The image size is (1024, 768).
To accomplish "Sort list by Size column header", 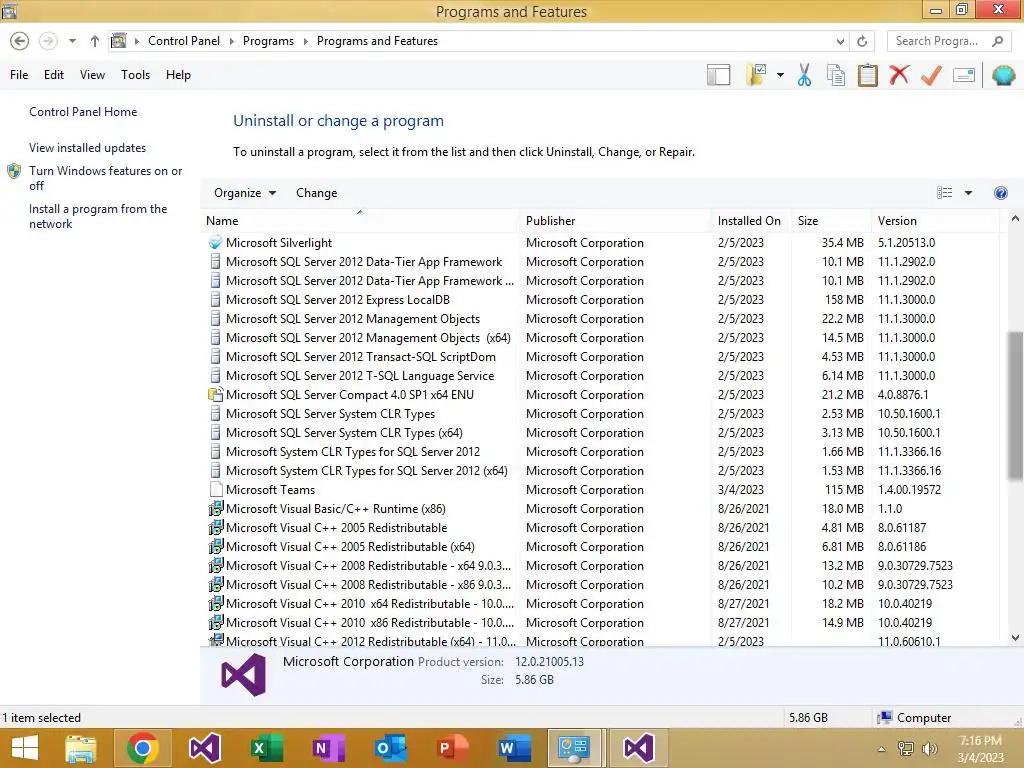I will 831,221.
